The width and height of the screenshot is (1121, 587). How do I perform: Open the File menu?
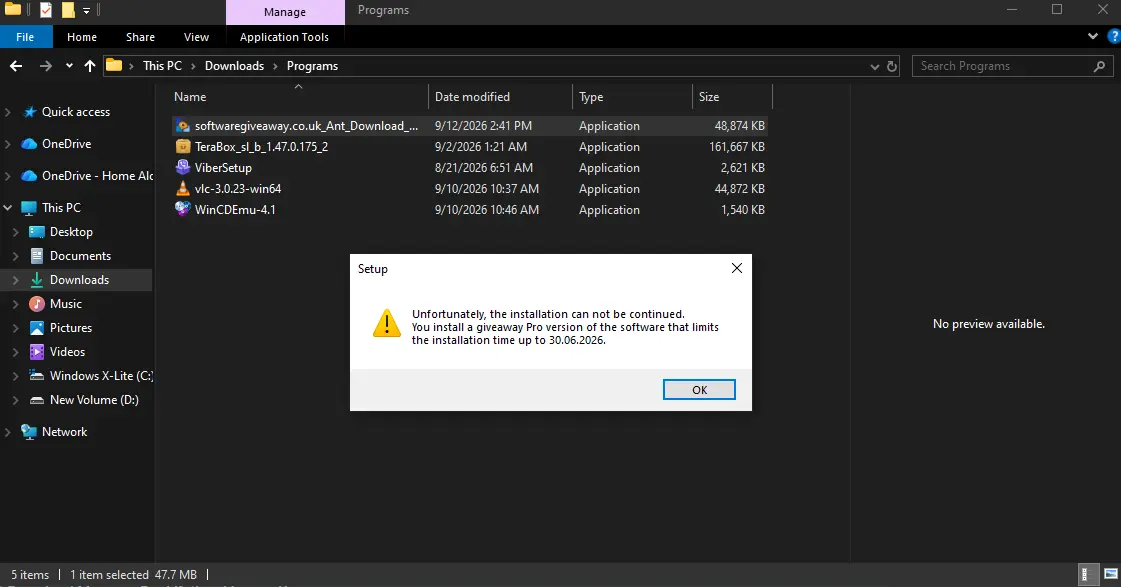[25, 37]
